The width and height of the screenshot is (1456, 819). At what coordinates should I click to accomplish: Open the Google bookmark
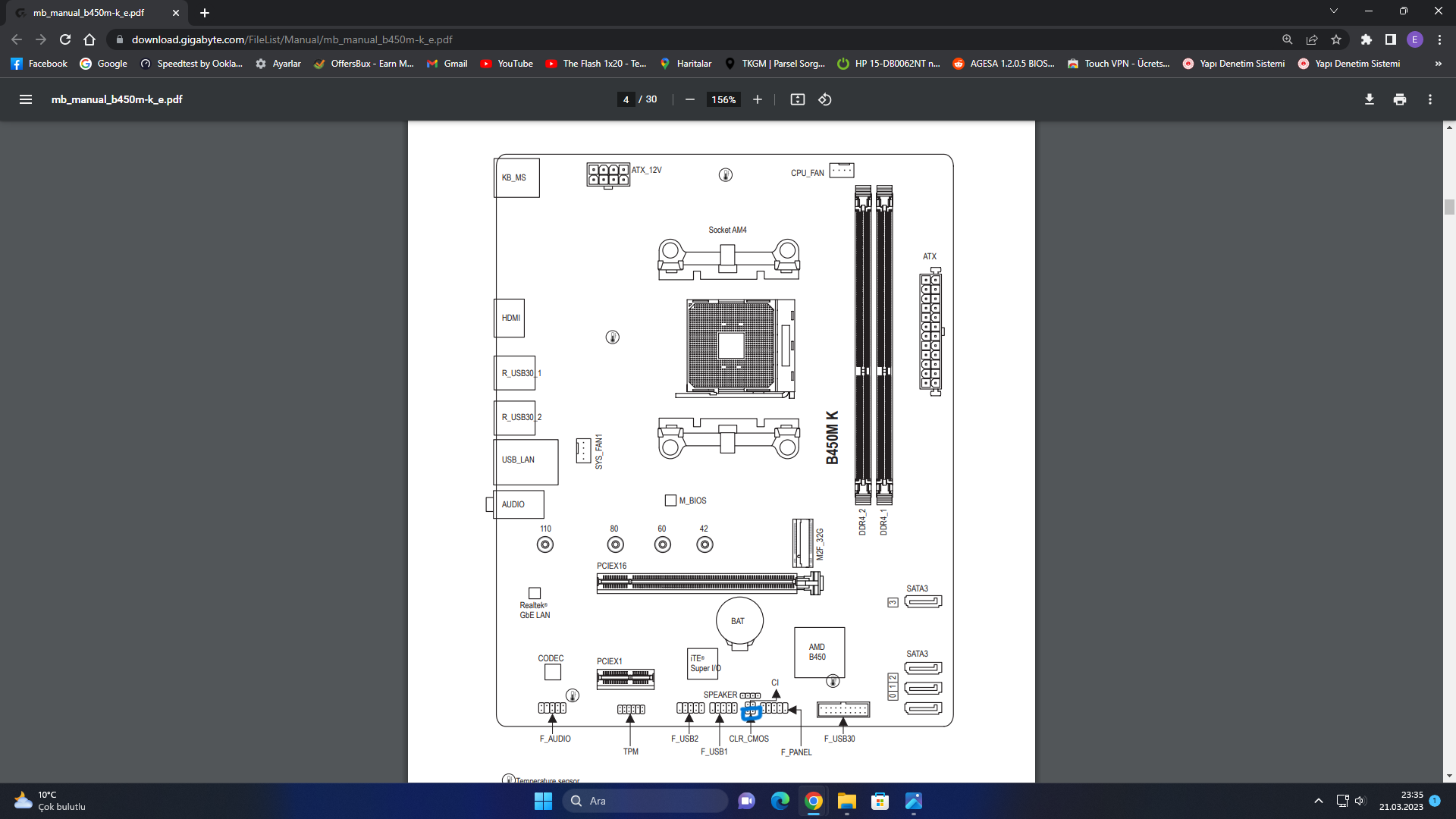pos(104,64)
